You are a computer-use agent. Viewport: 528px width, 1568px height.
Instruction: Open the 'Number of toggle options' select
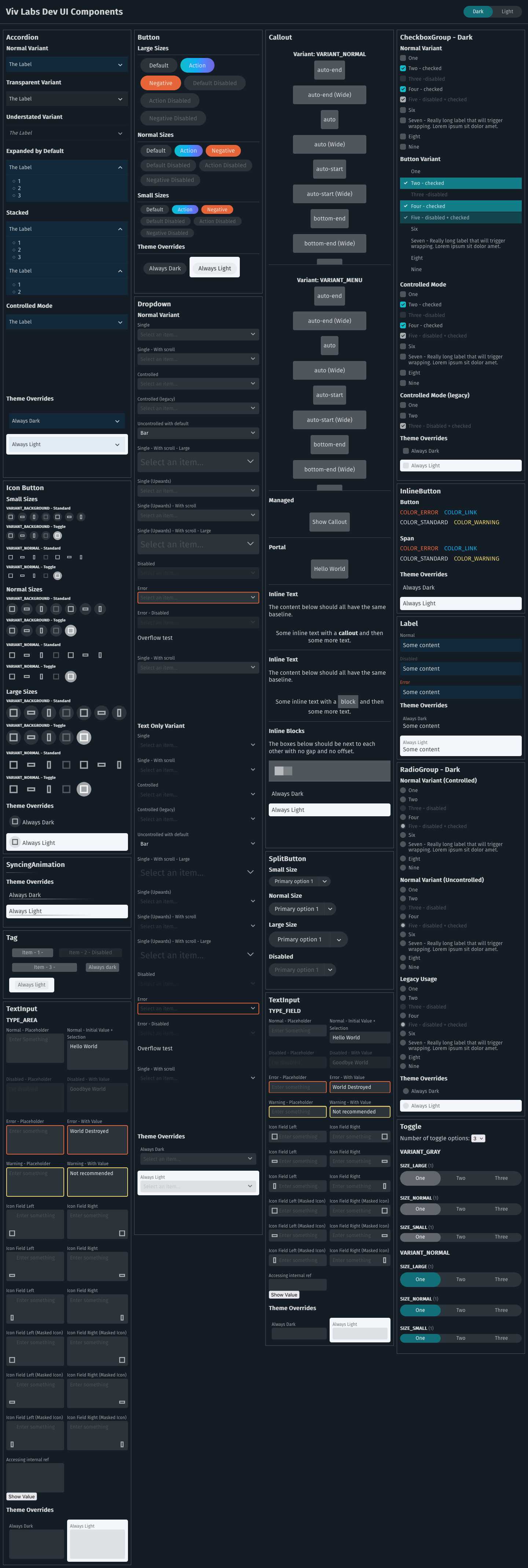(478, 1138)
